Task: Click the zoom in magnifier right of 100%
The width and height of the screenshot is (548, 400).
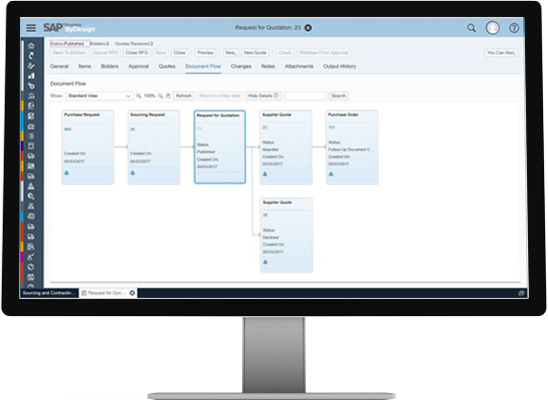Action: click(160, 96)
